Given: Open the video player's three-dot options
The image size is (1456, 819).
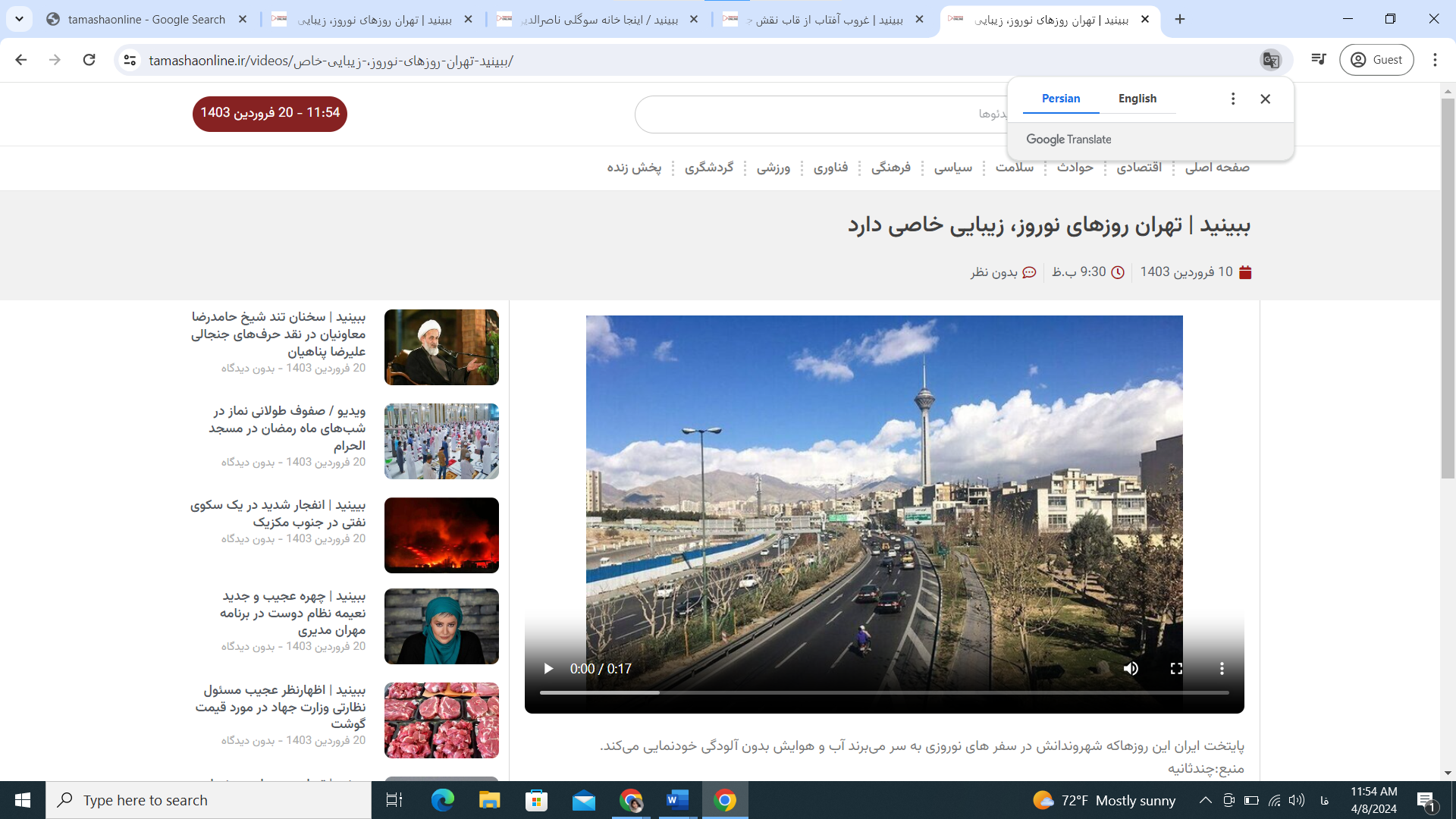Looking at the screenshot, I should [x=1222, y=669].
